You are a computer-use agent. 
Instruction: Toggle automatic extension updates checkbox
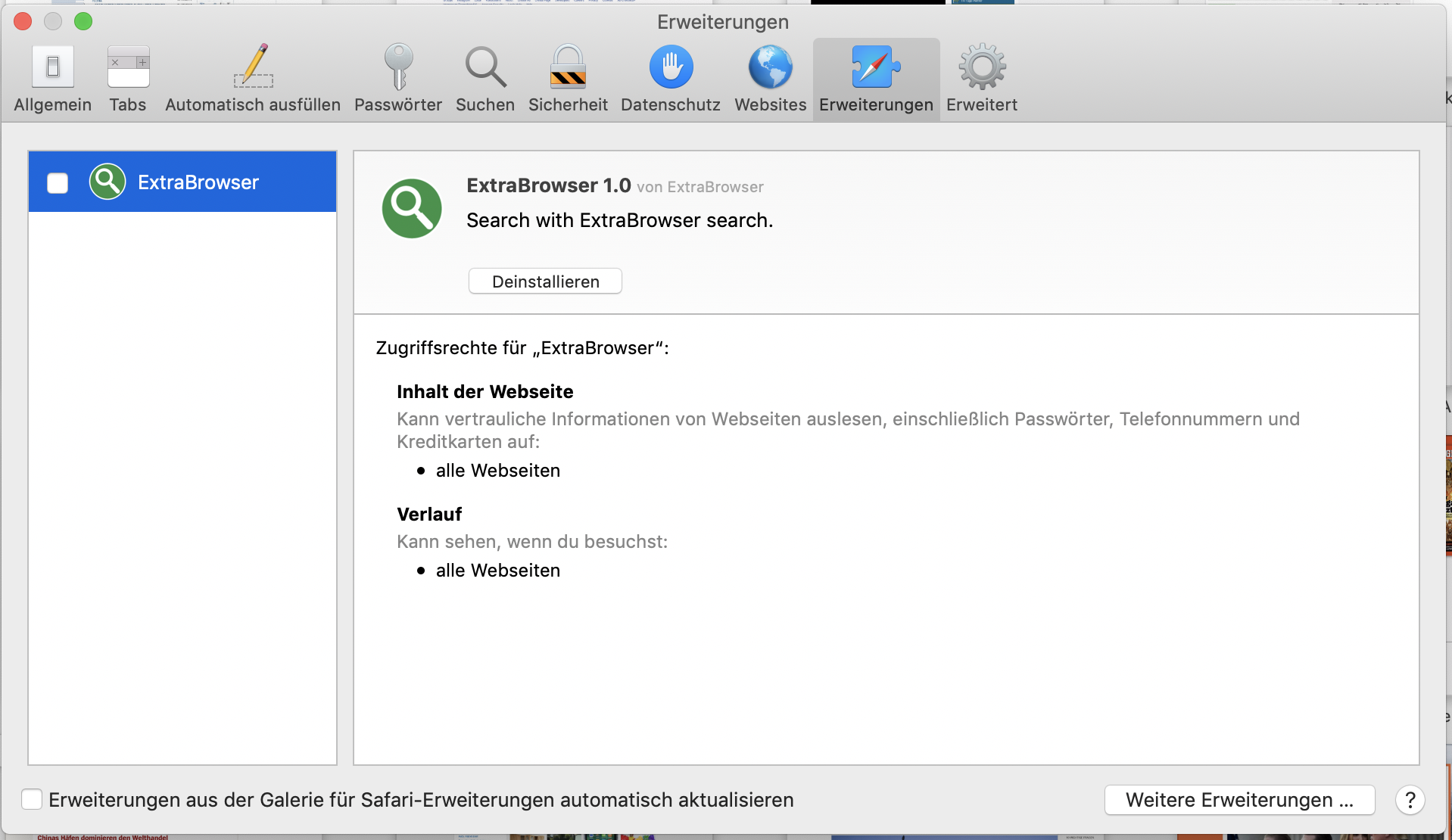pos(32,799)
